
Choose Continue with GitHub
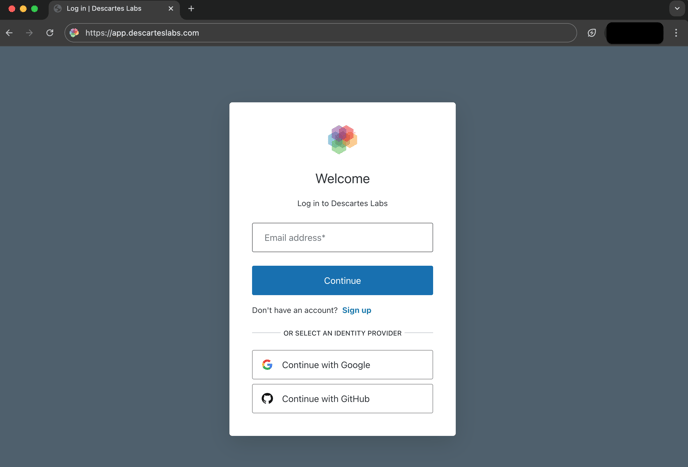tap(342, 399)
